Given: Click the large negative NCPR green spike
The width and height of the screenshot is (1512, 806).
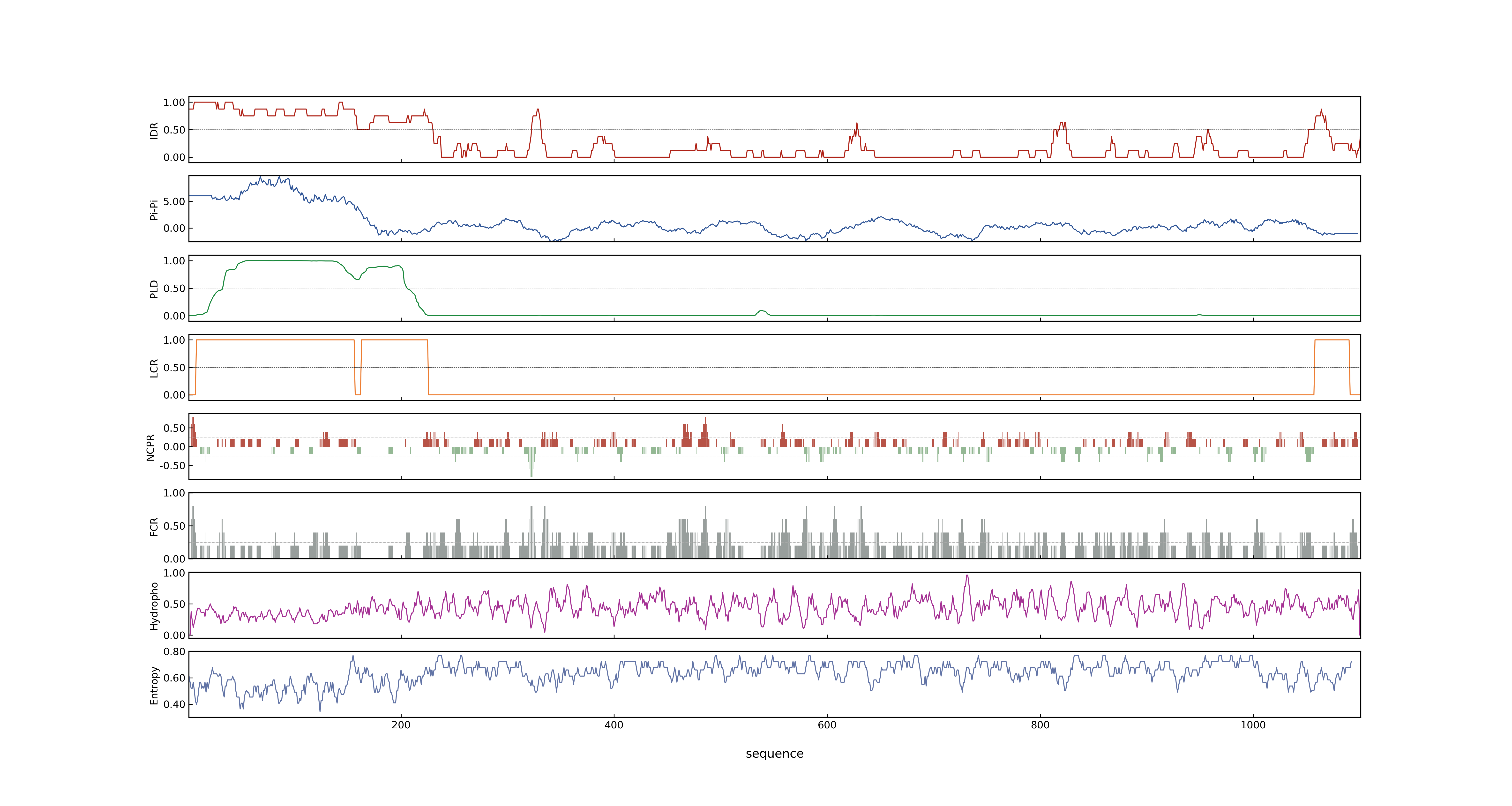Looking at the screenshot, I should click(532, 462).
